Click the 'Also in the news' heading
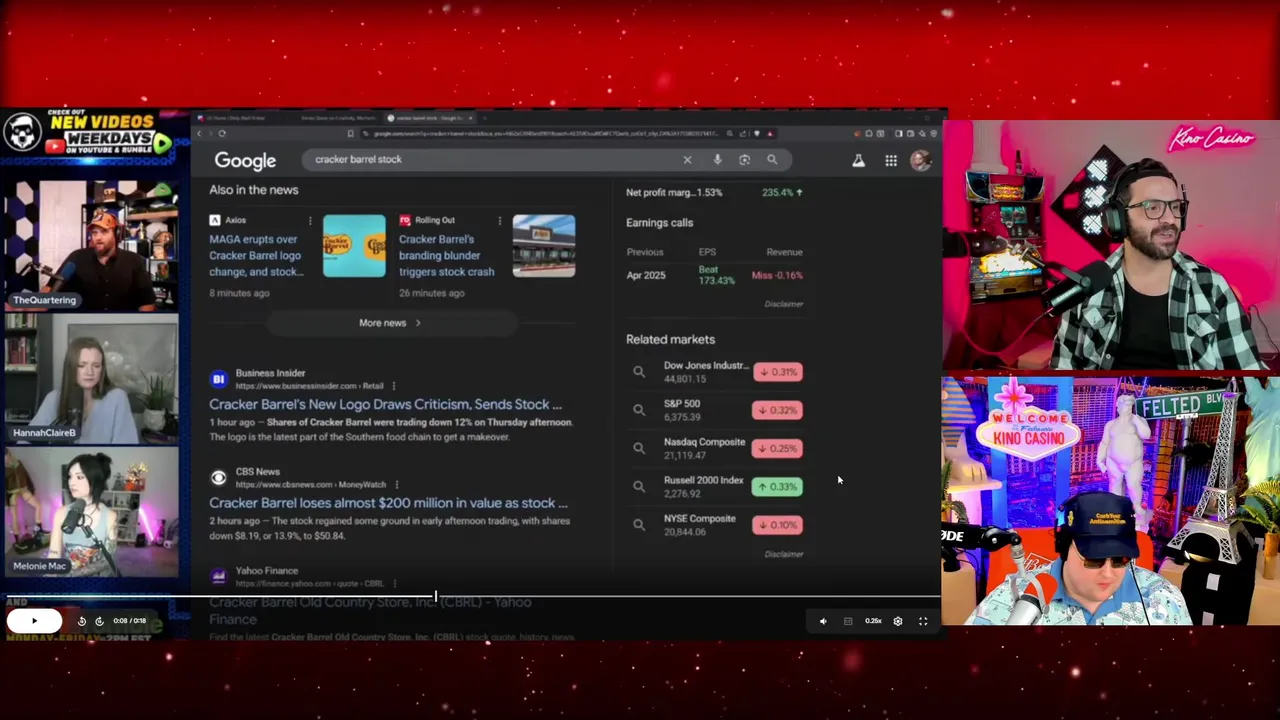The image size is (1280, 720). pyautogui.click(x=254, y=190)
